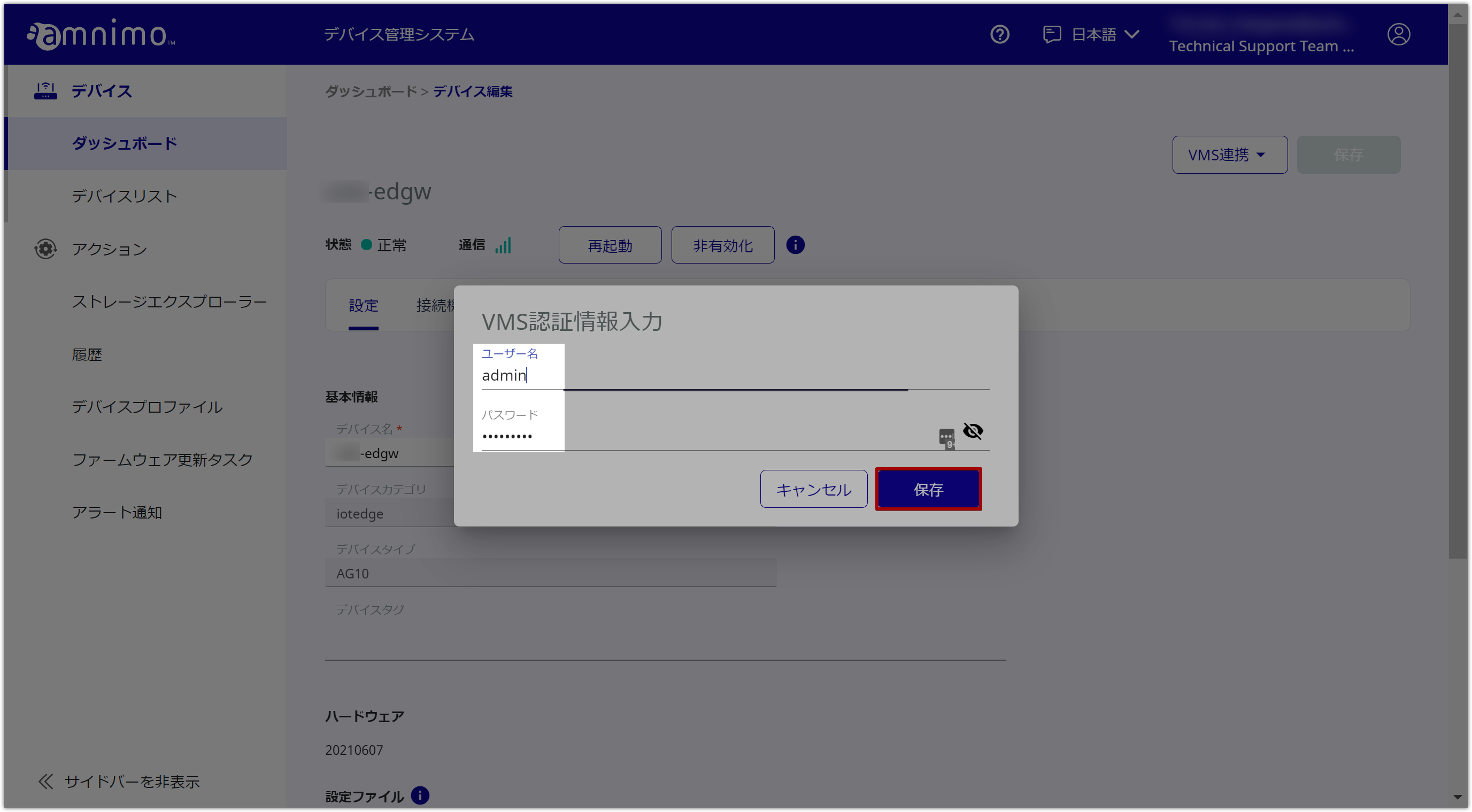Click the greyed 保存 button at top right

pyautogui.click(x=1348, y=155)
